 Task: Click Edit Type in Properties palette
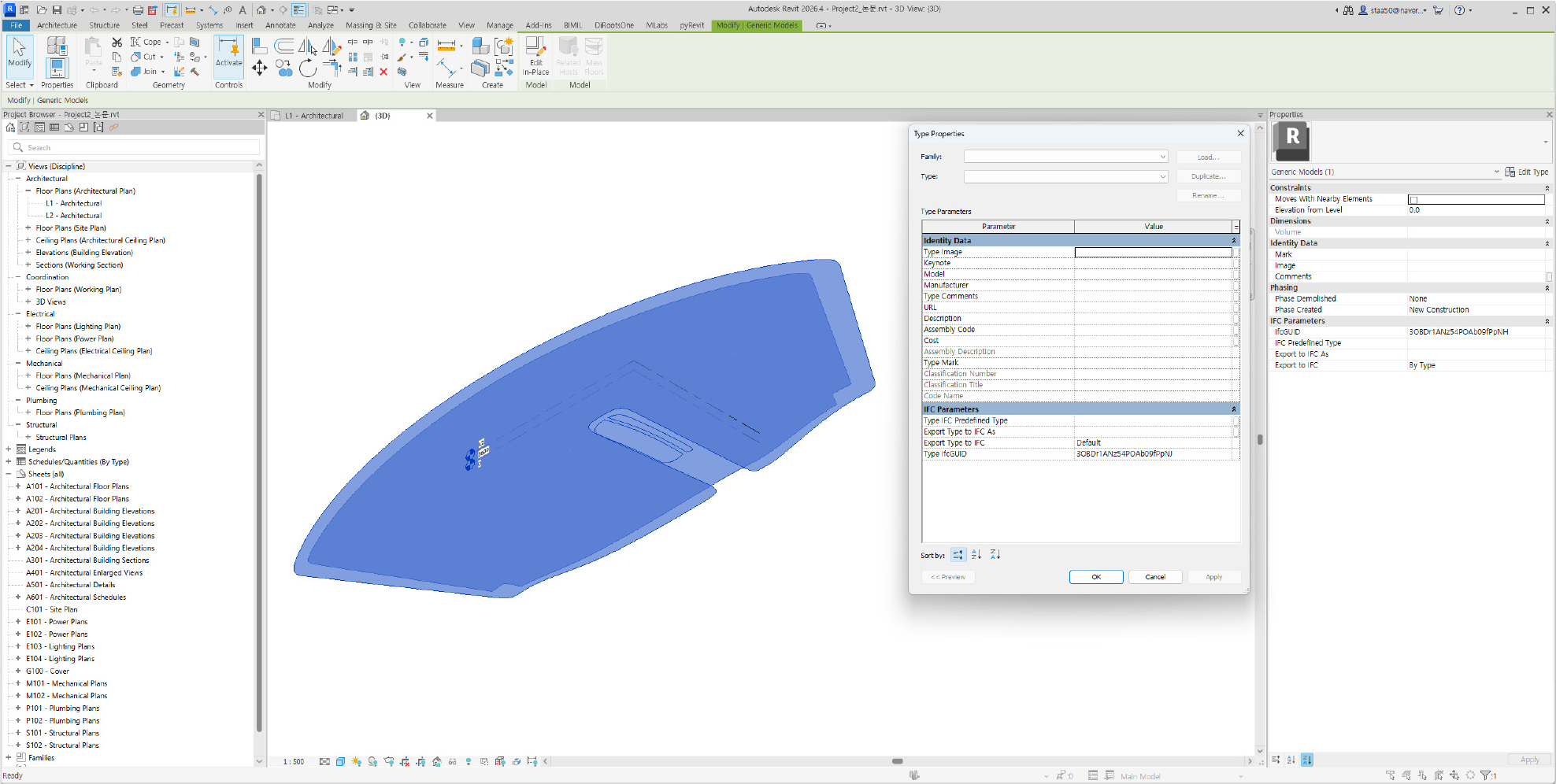coord(1526,172)
